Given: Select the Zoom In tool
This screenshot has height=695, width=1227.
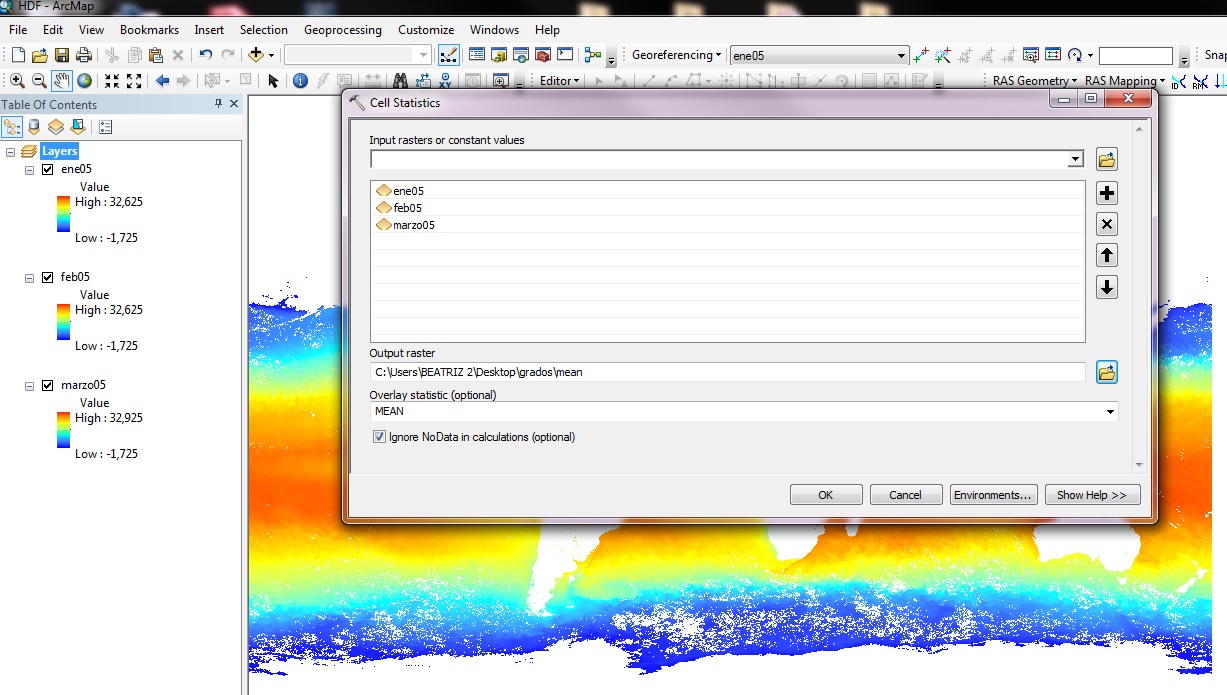Looking at the screenshot, I should pyautogui.click(x=17, y=81).
